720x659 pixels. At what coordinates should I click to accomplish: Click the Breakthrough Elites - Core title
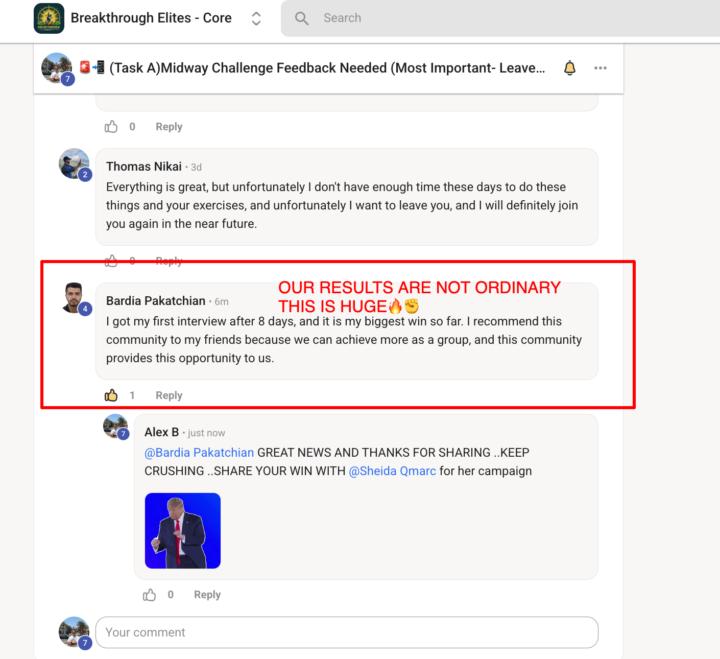pyautogui.click(x=151, y=18)
